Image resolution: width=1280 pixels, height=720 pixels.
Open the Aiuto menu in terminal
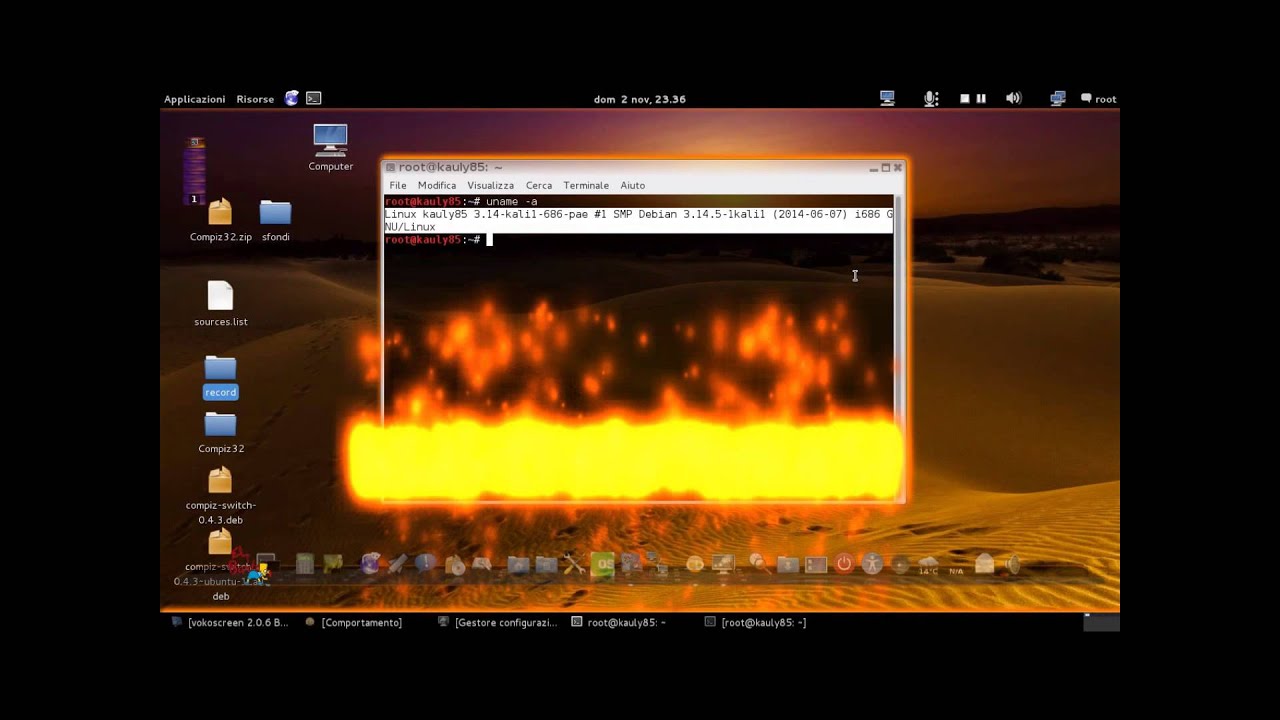point(633,185)
